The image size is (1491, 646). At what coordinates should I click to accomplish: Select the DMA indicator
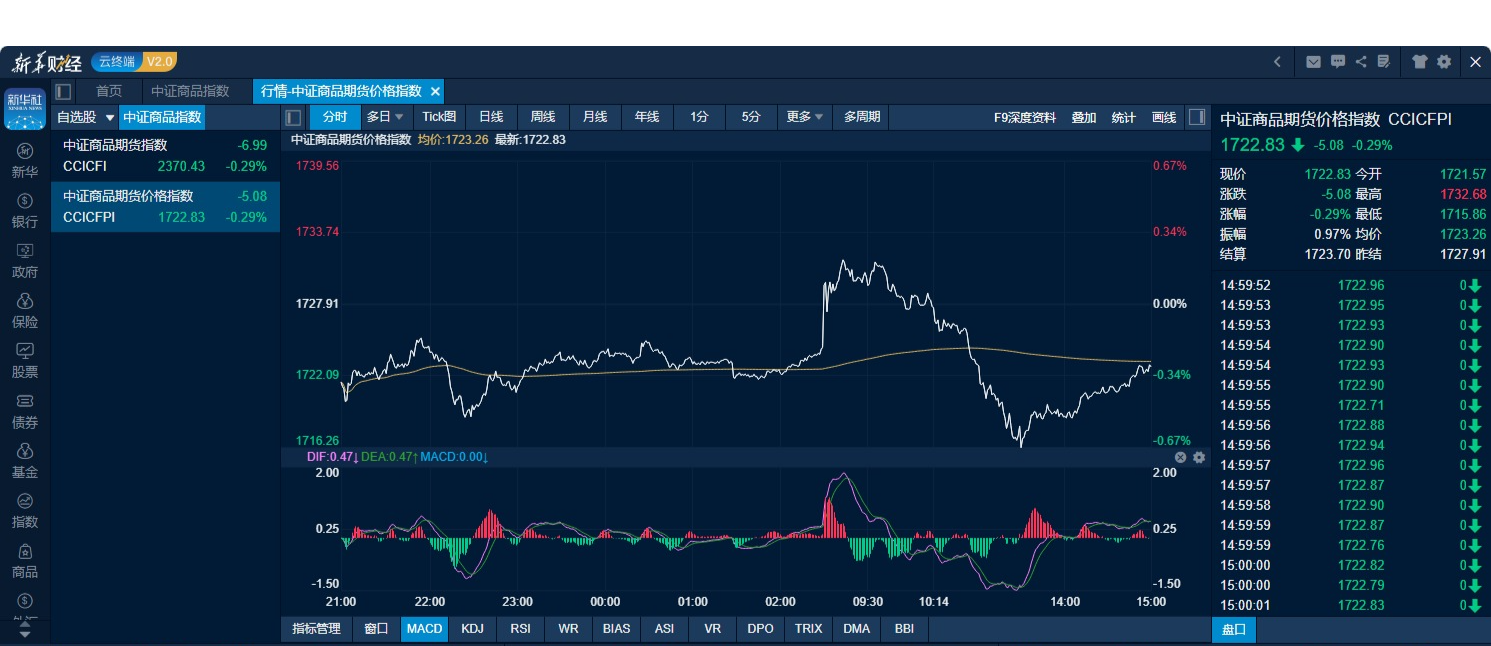(856, 629)
